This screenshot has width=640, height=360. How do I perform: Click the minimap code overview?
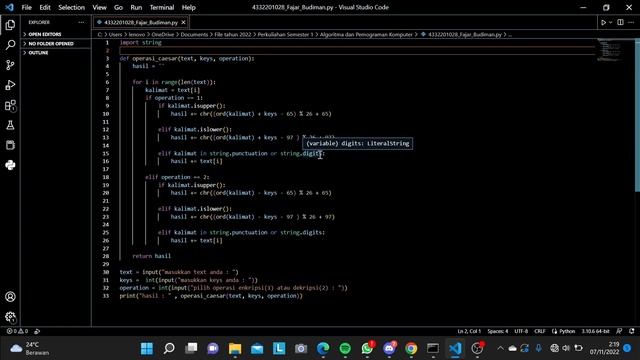[x=610, y=50]
